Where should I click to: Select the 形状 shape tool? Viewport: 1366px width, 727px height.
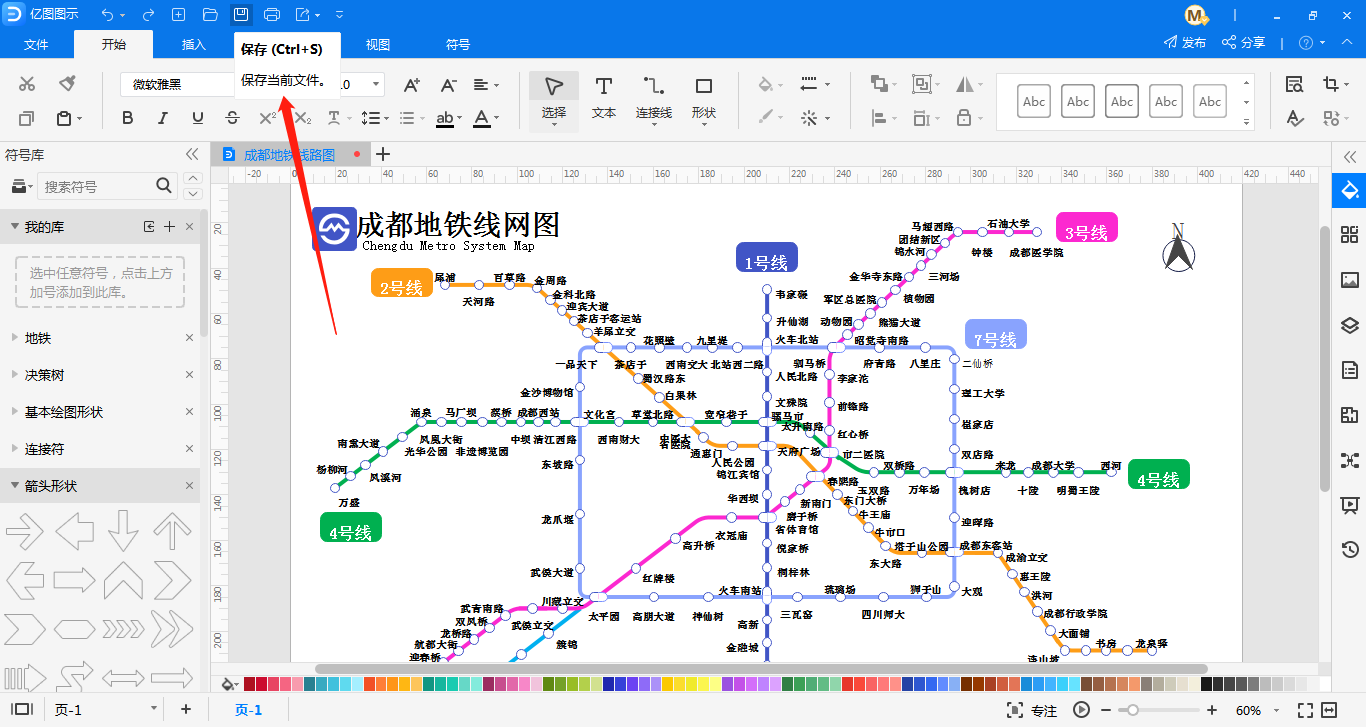pos(704,98)
